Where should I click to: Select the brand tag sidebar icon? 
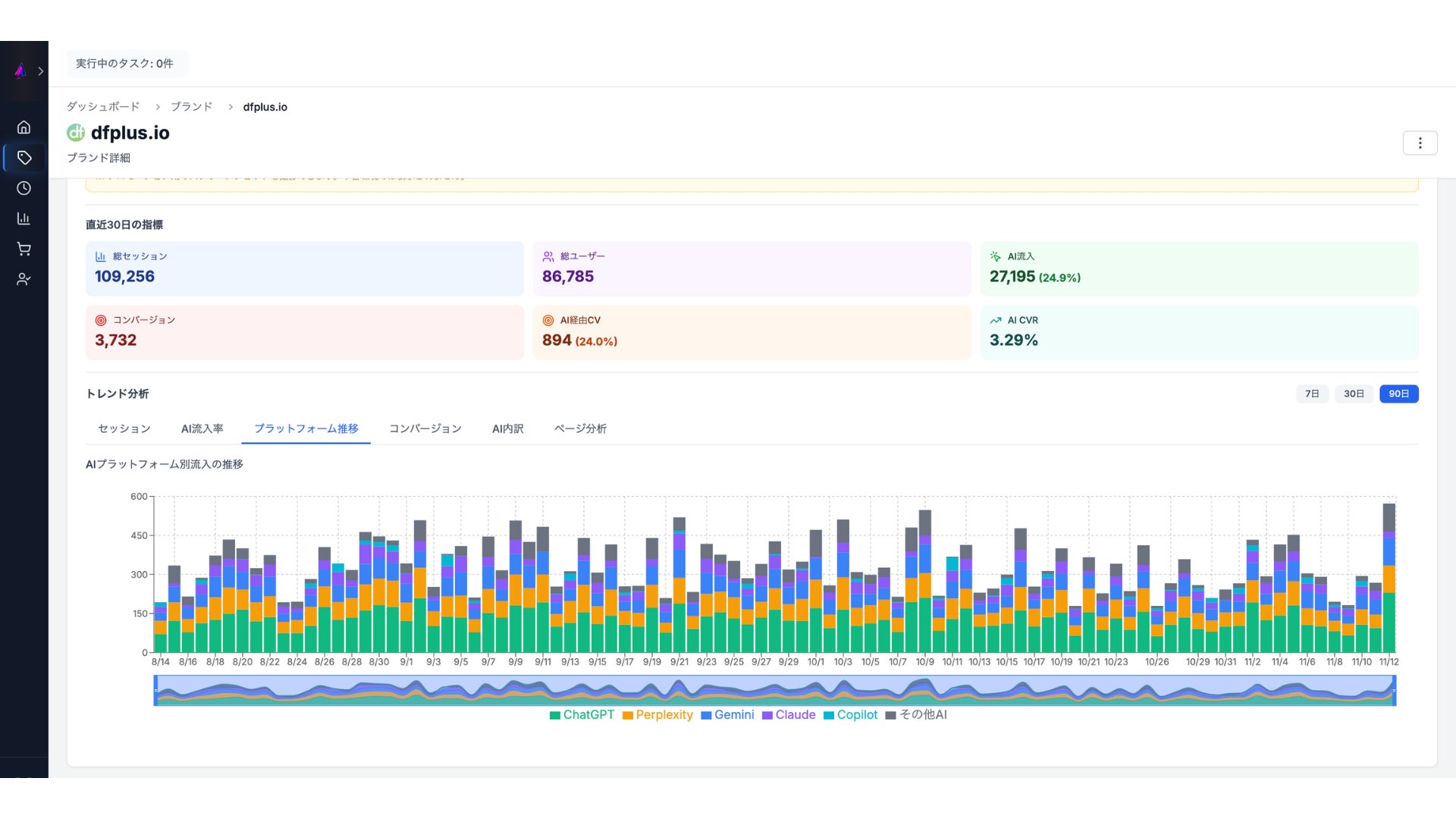(24, 158)
